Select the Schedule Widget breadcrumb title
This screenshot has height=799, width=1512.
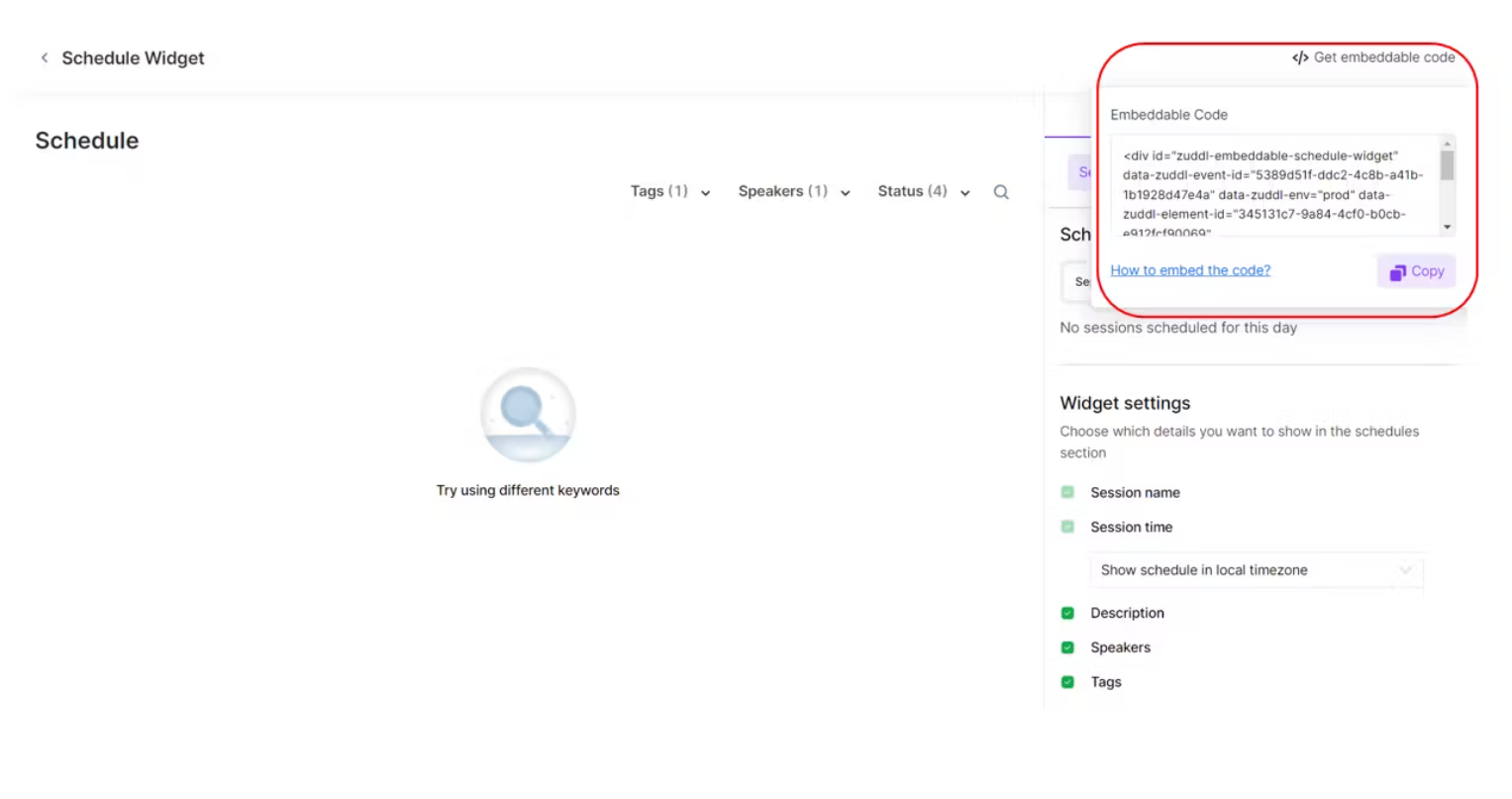(x=133, y=57)
